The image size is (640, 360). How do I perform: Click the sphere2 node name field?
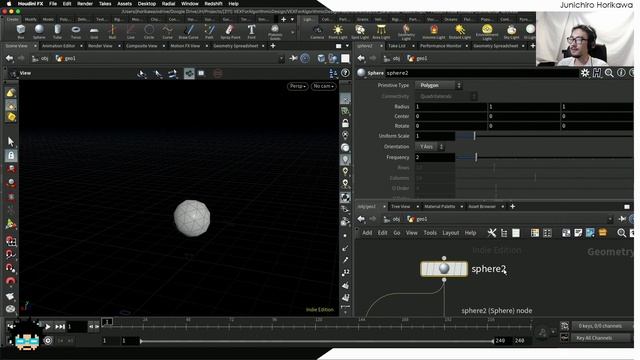[x=482, y=73]
